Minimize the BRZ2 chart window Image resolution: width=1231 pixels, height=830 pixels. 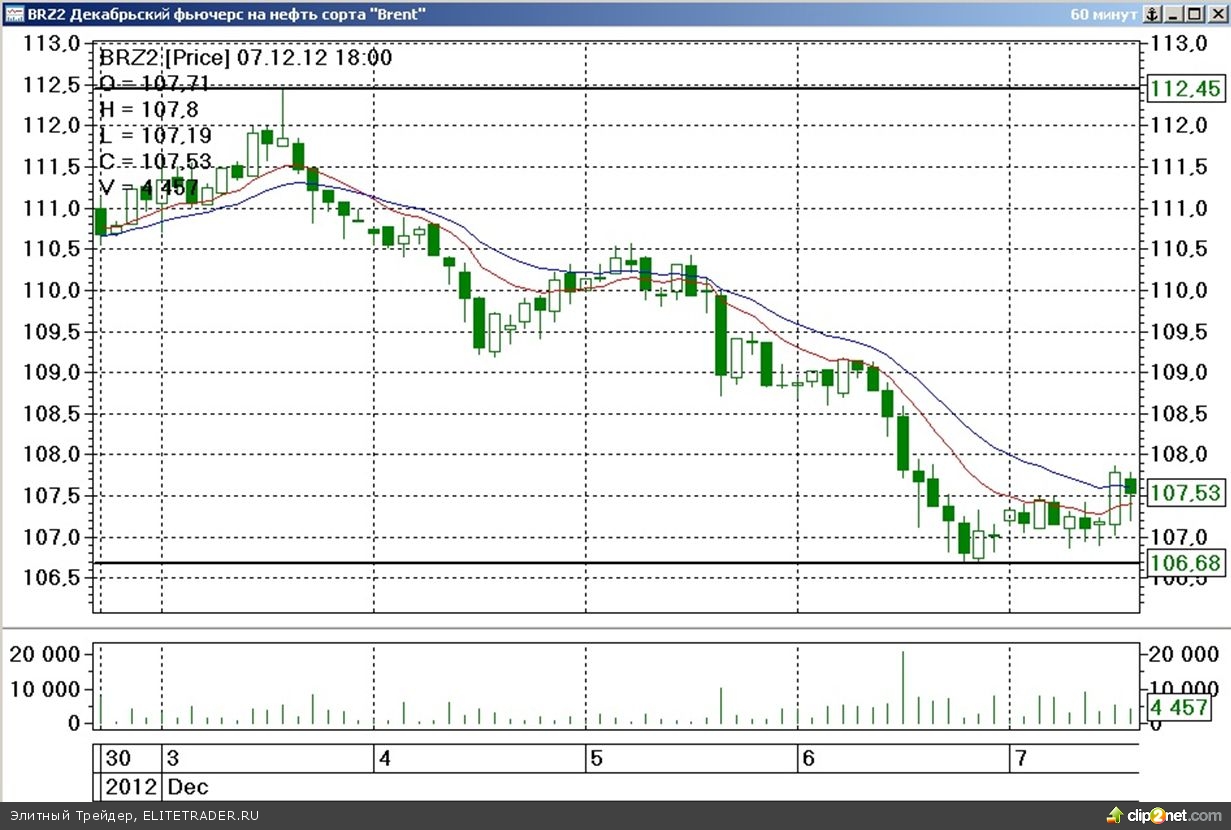1173,14
